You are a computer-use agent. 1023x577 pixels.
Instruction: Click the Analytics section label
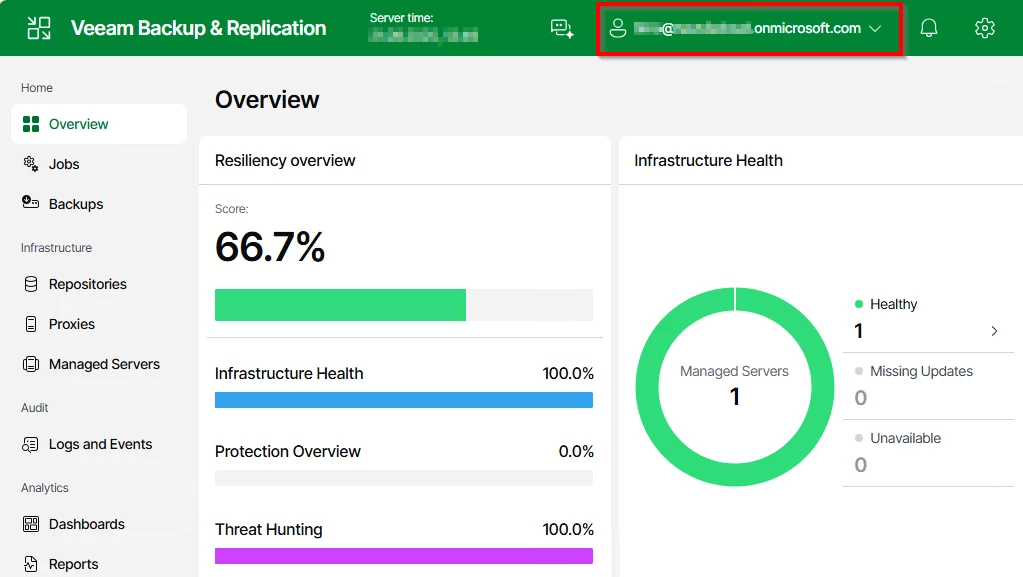pyautogui.click(x=44, y=488)
